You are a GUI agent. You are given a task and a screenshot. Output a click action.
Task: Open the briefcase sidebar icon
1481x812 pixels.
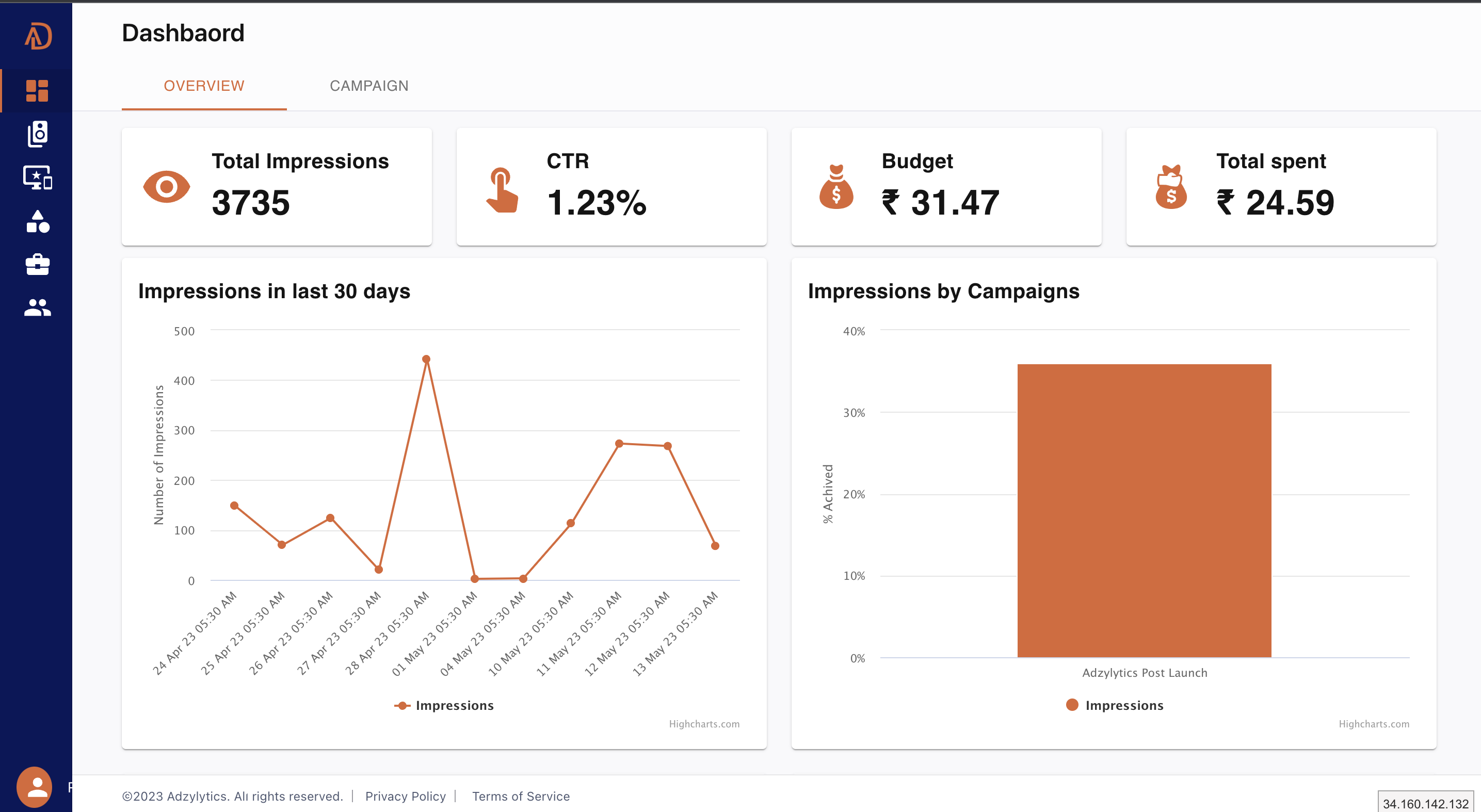(37, 264)
